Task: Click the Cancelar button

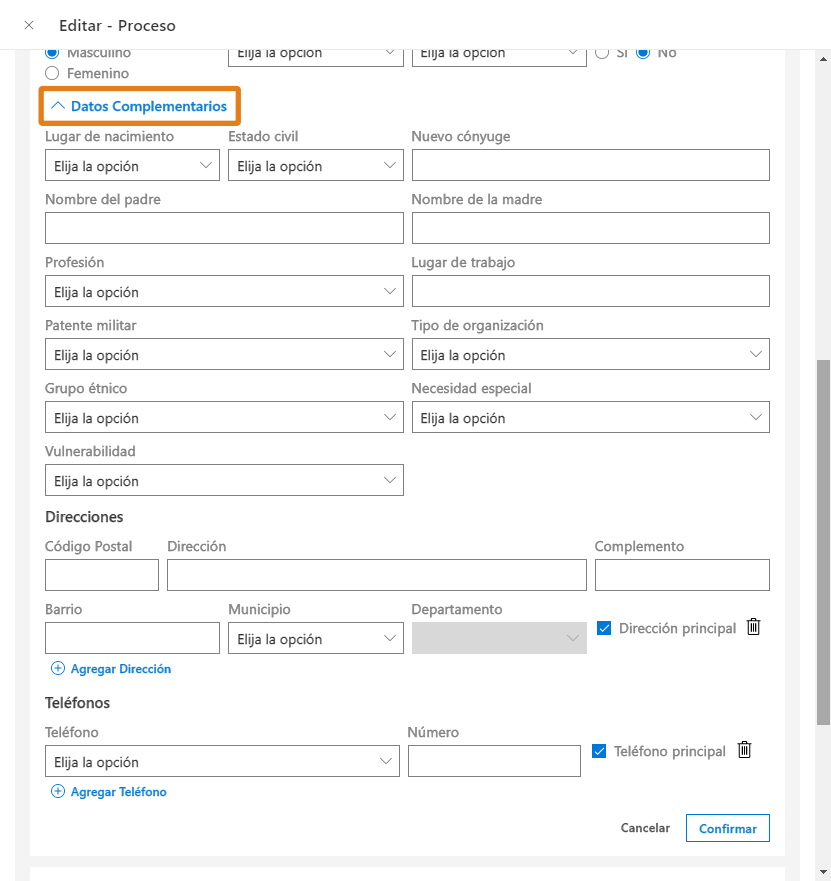Action: point(645,828)
